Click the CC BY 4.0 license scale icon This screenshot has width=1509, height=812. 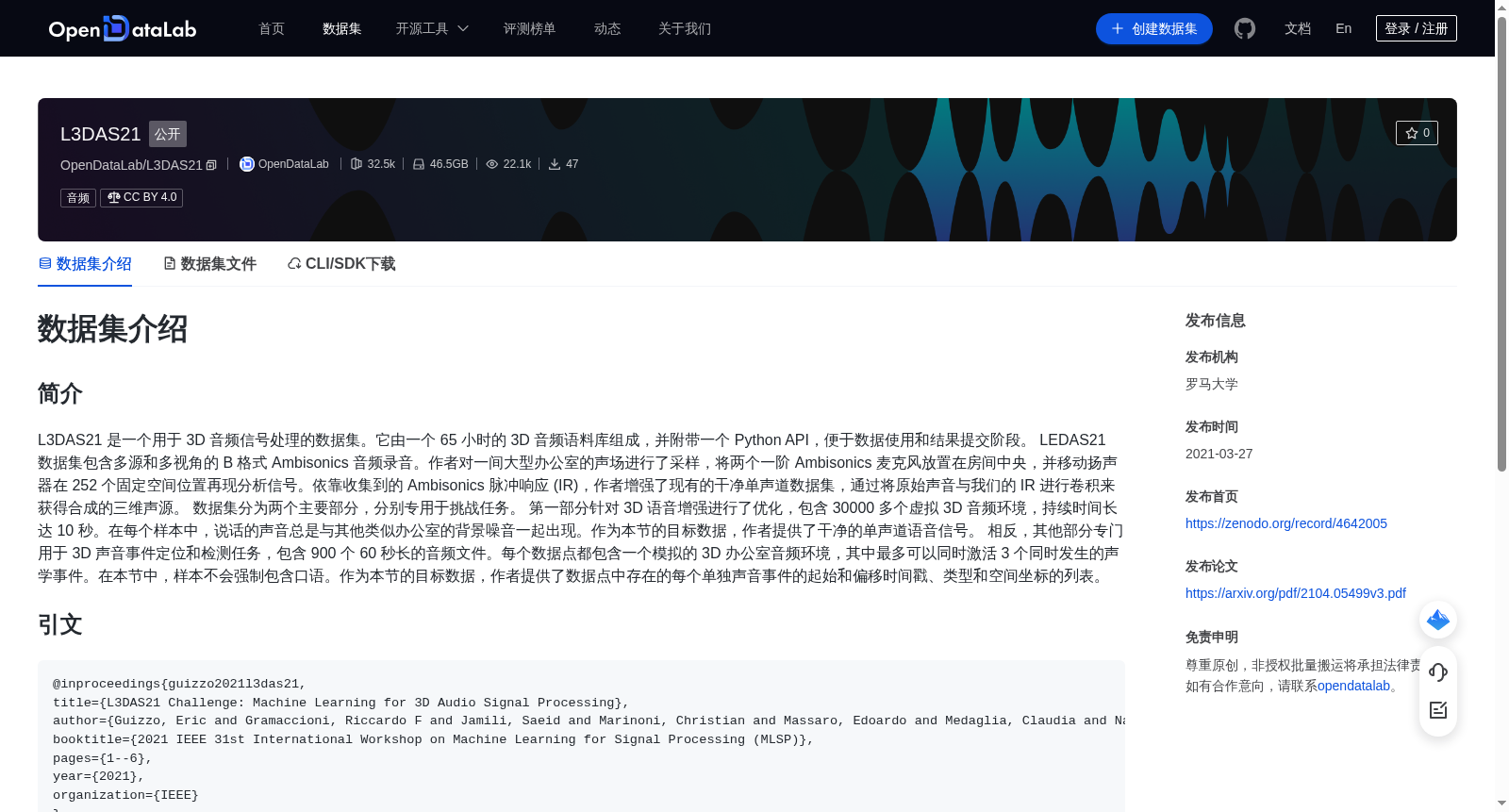[x=113, y=197]
